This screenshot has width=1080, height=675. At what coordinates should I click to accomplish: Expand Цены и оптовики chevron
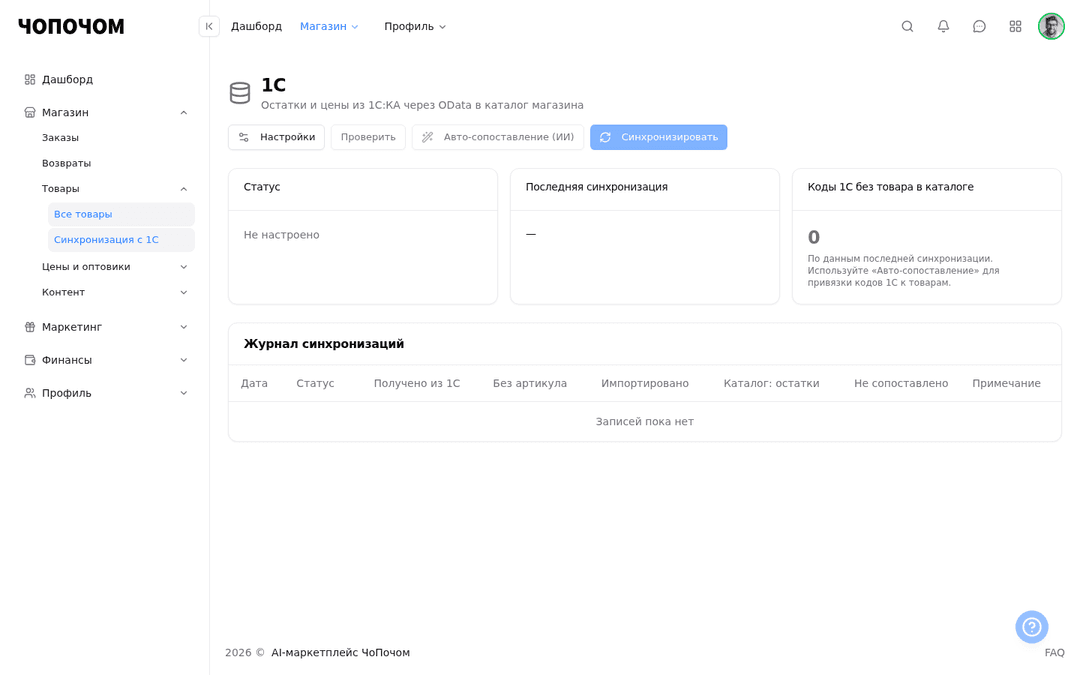[184, 267]
